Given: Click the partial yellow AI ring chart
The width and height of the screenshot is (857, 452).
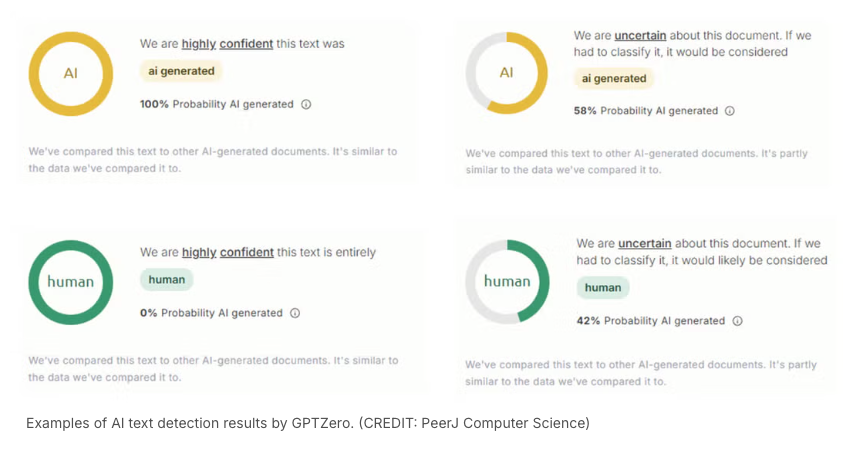Looking at the screenshot, I should coord(507,73).
